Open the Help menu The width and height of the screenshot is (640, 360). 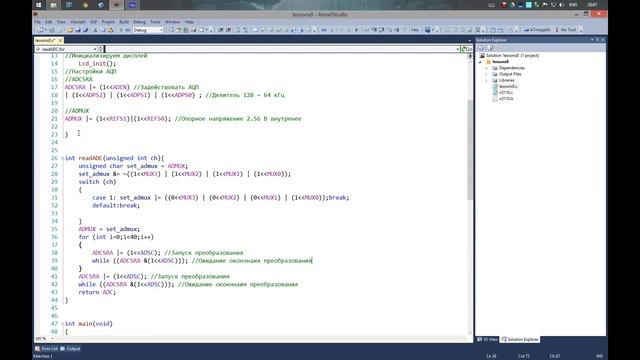(189, 22)
